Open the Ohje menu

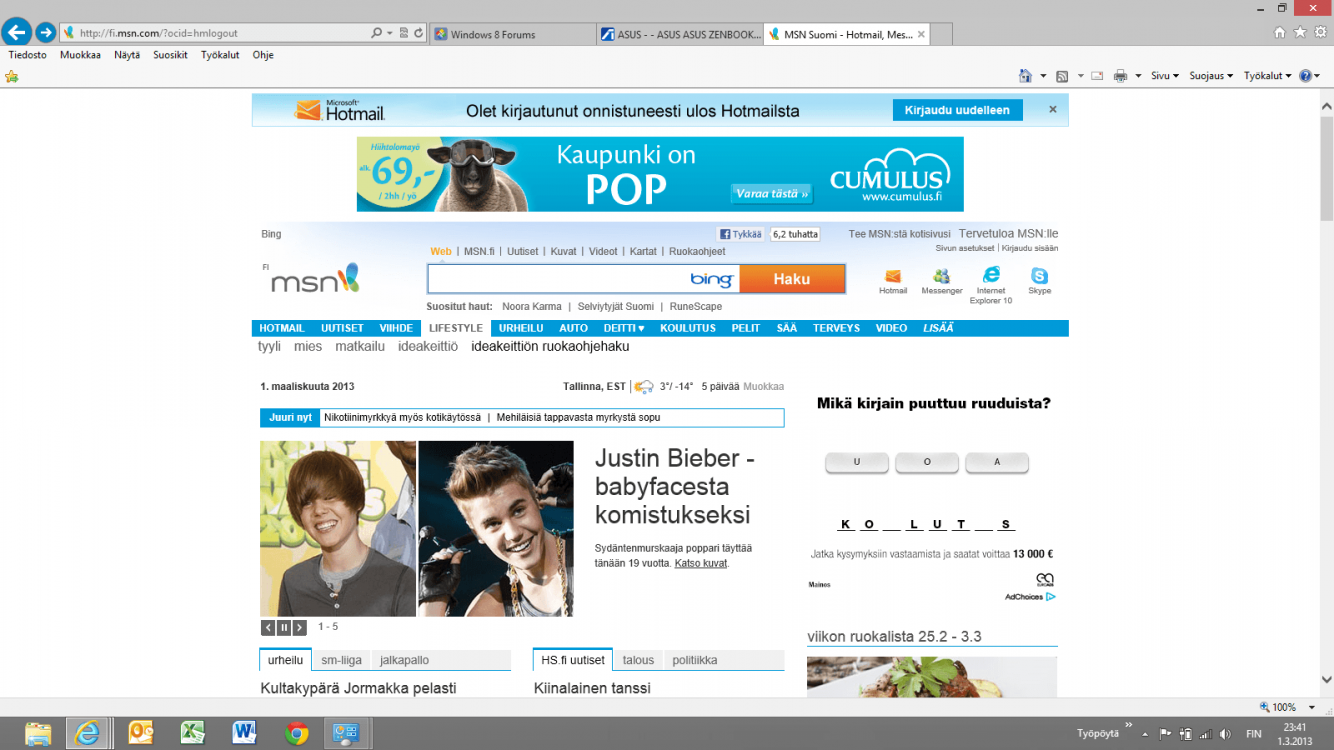click(263, 55)
